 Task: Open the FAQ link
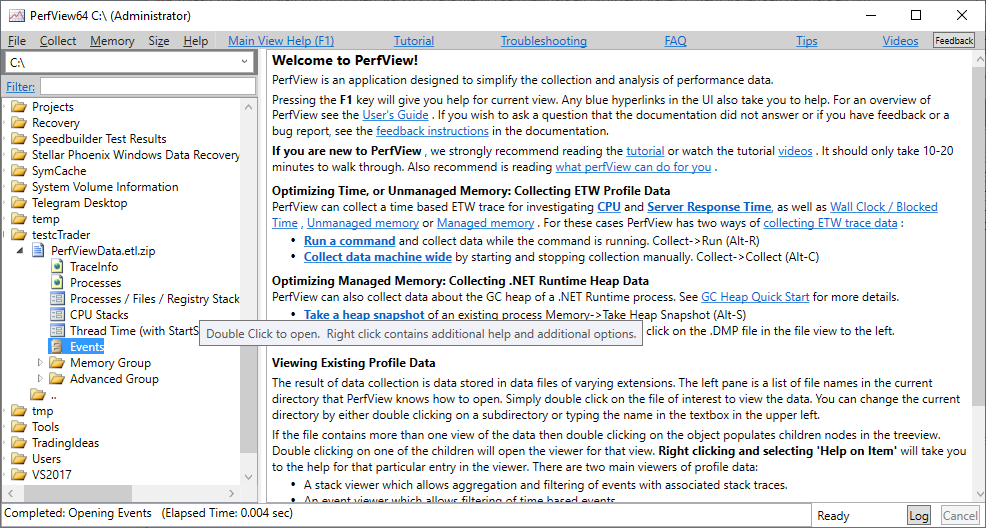coord(675,41)
